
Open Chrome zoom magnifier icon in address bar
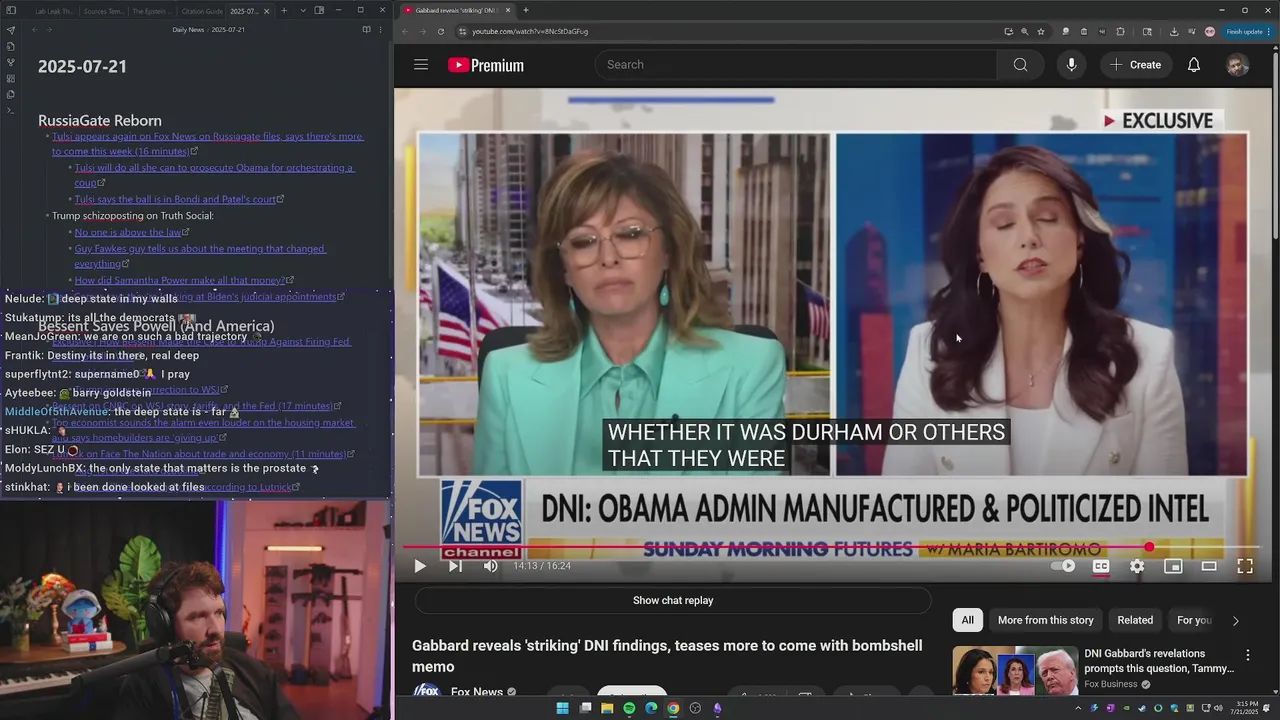coord(1024,31)
